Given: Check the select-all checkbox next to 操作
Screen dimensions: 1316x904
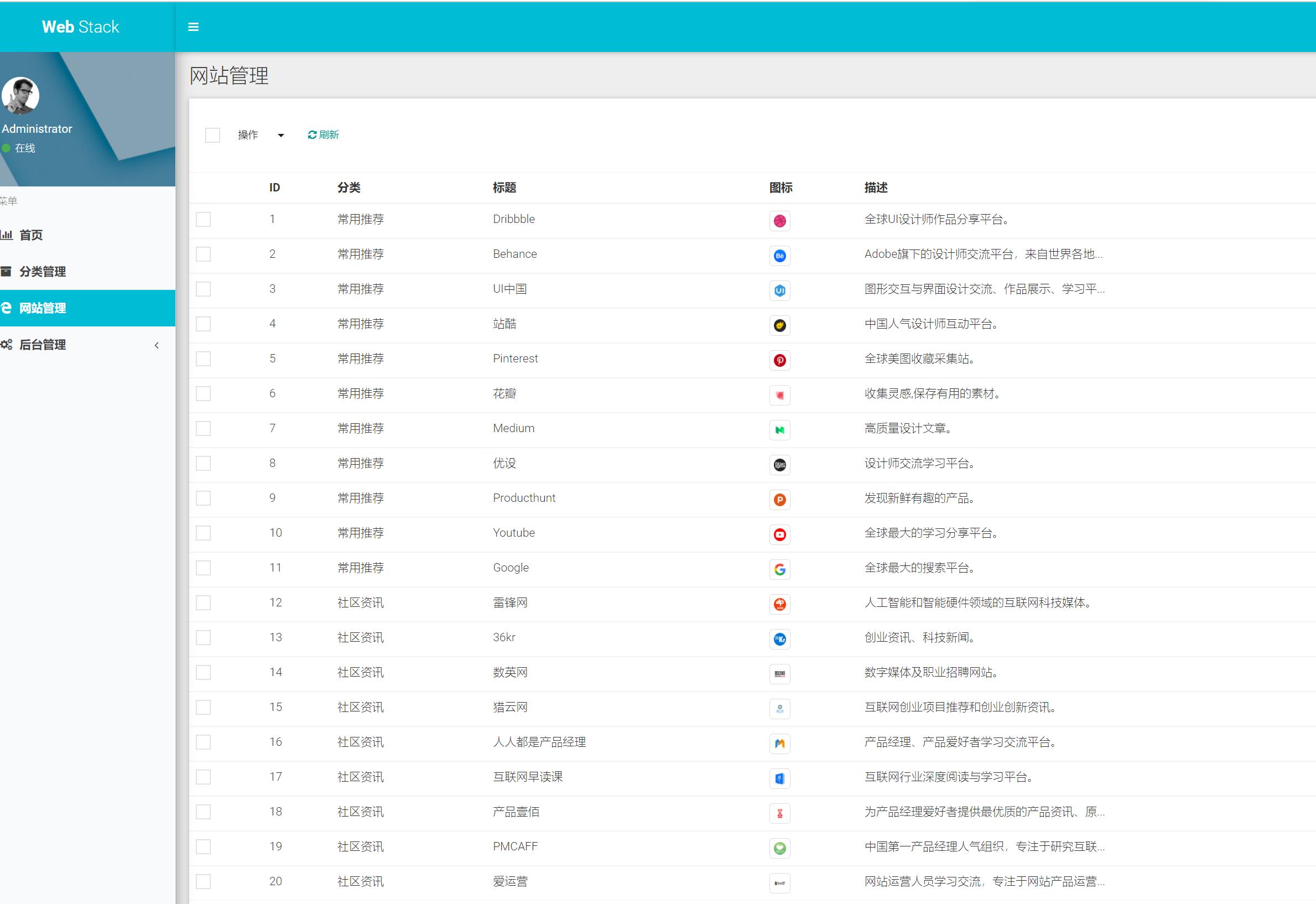Looking at the screenshot, I should coord(212,135).
